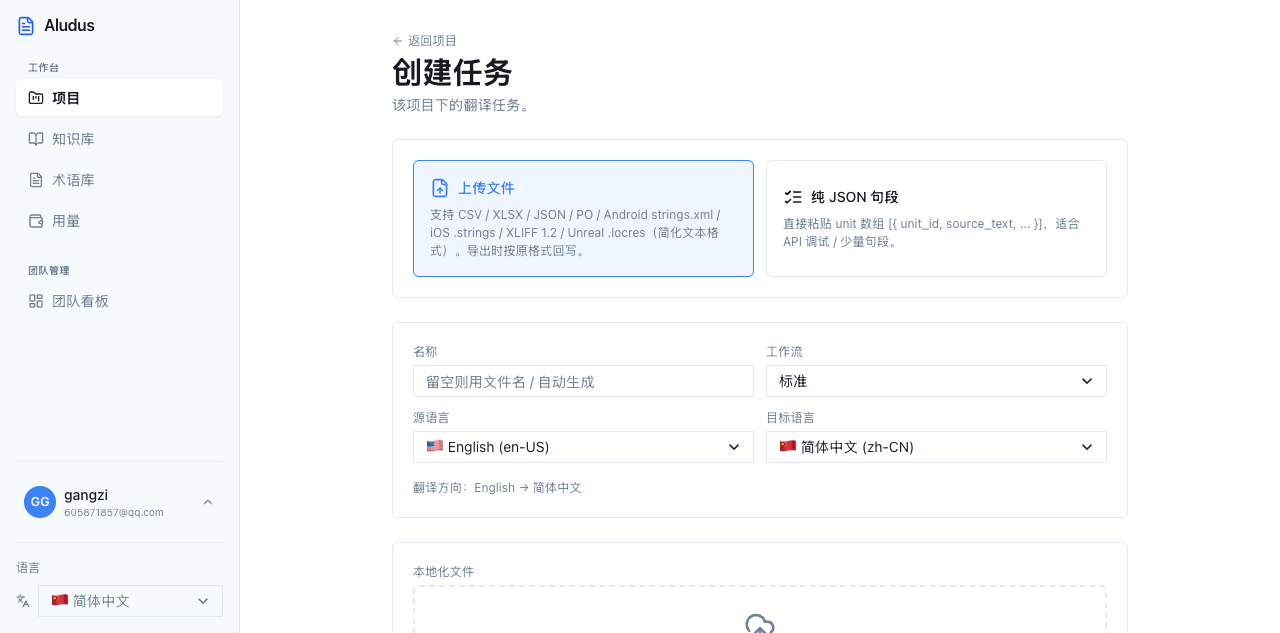Click the 工作台 section label

coord(43,68)
